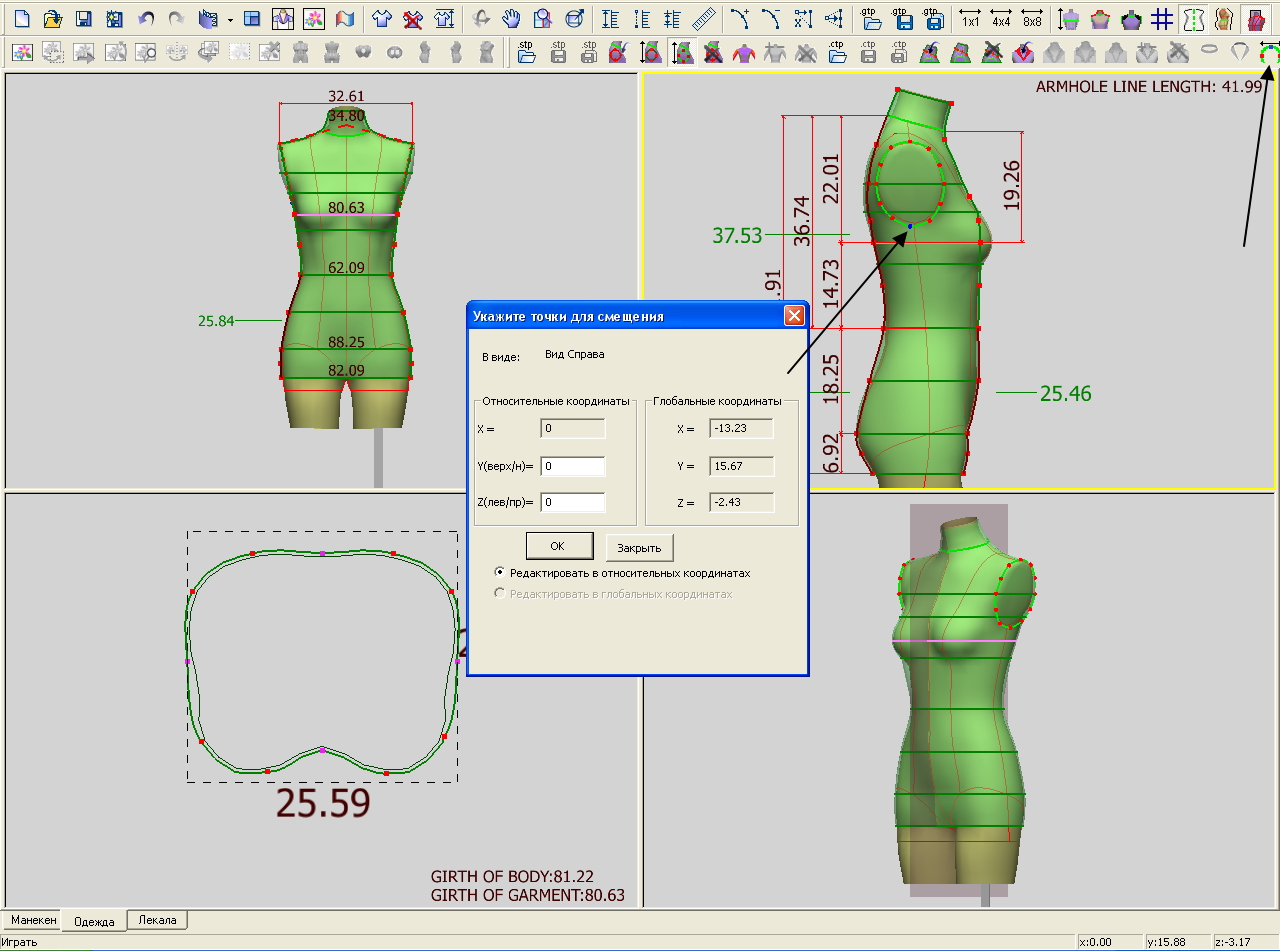Open a .gtp file icon
The image size is (1280, 951).
[871, 18]
